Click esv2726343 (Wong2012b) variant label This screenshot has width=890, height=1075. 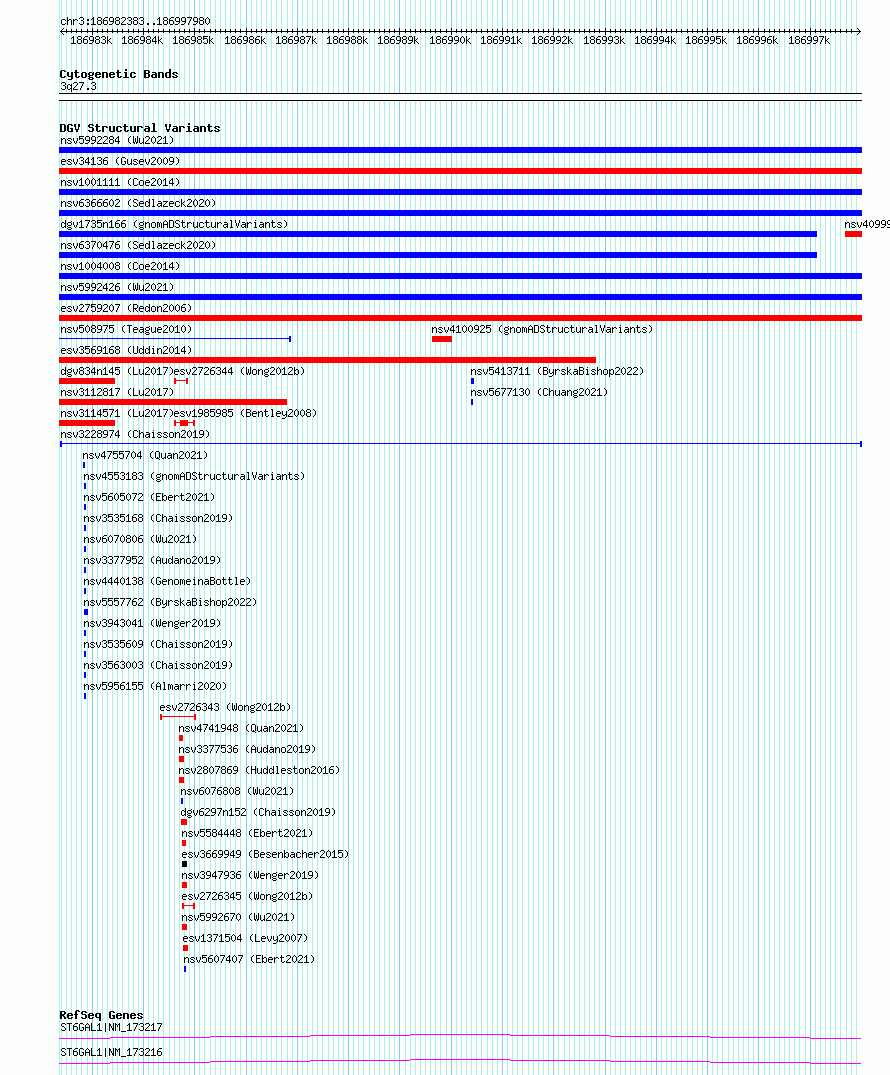point(226,707)
